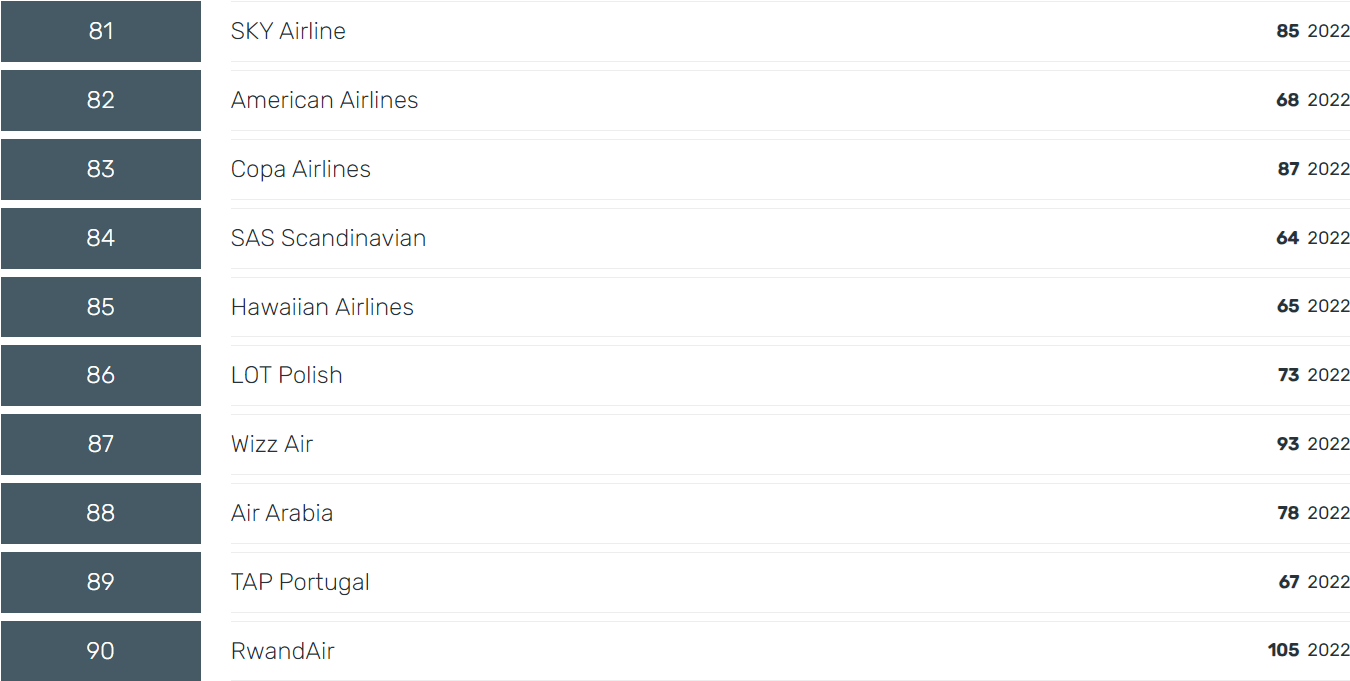The height and width of the screenshot is (681, 1350).
Task: Click the rank 90 box
Action: pos(101,651)
